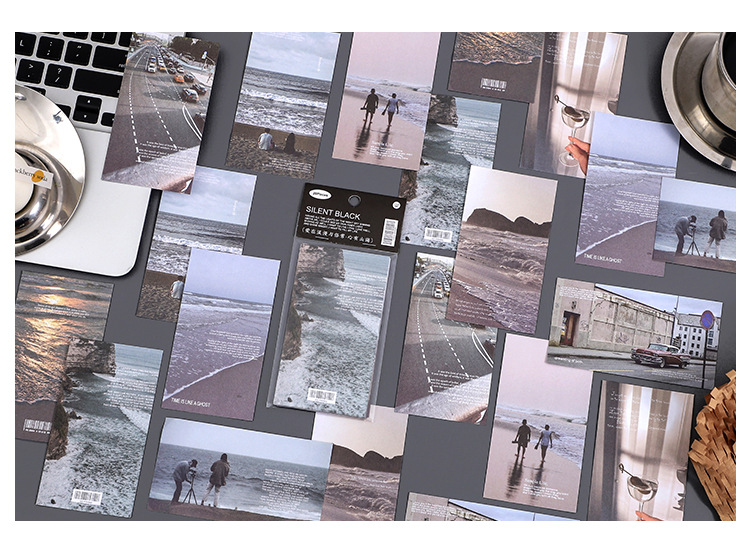Select the road with taxis card lying on the laptop
The image size is (750, 547).
click(161, 112)
